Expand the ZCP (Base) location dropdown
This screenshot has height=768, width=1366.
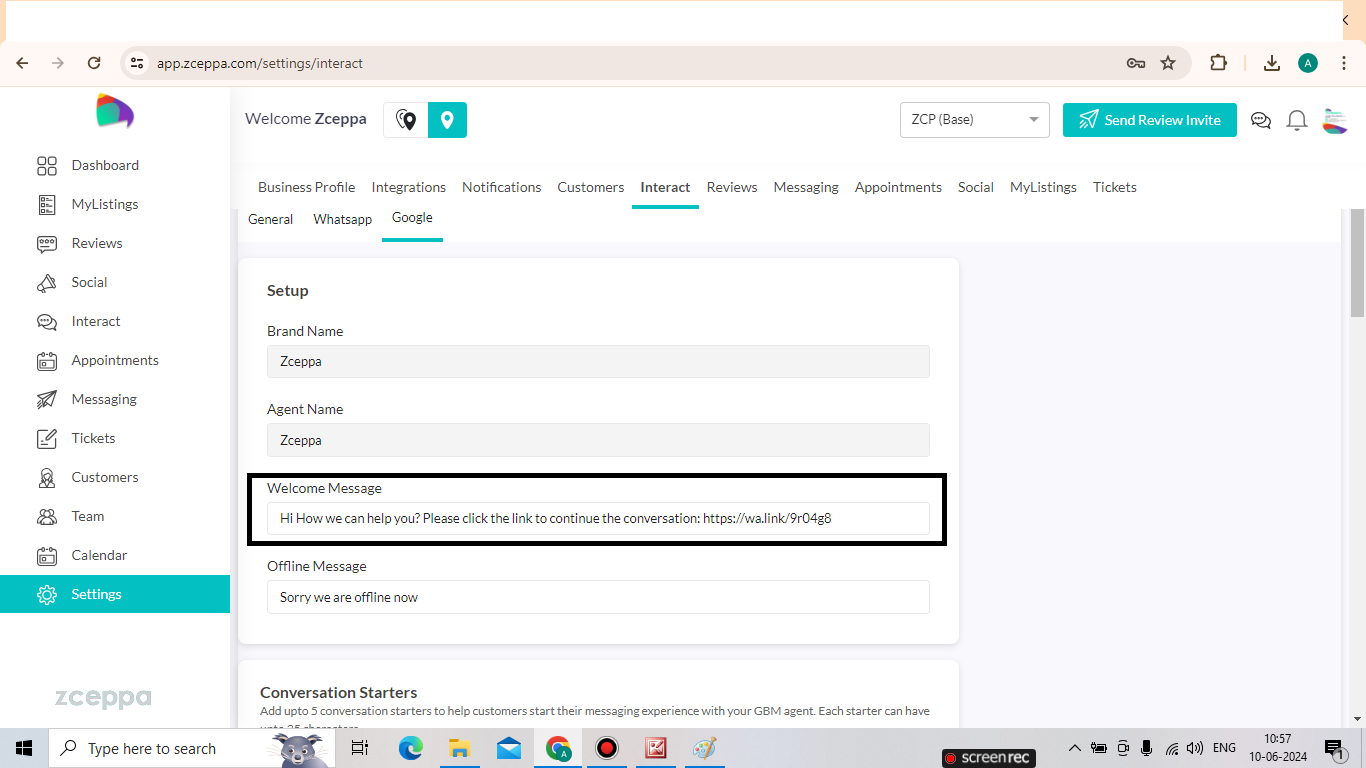click(975, 120)
